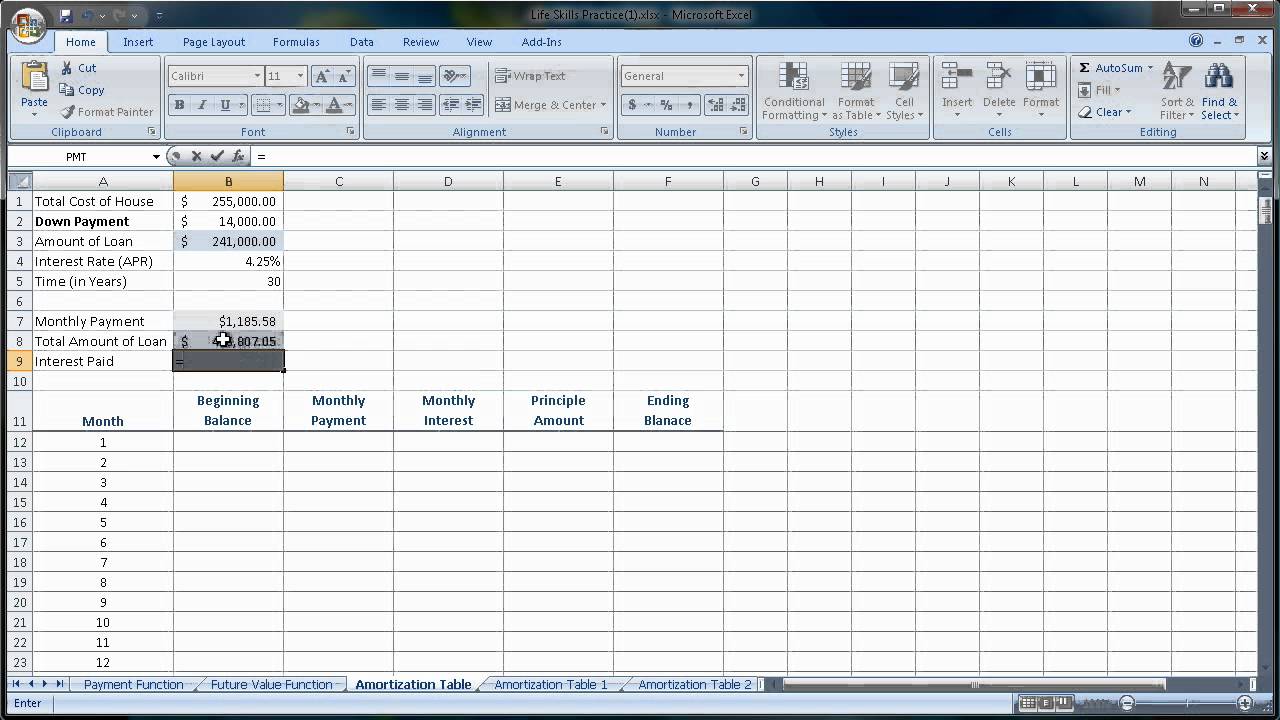Screen dimensions: 1280x720
Task: Increase decimal places shown
Action: click(716, 104)
